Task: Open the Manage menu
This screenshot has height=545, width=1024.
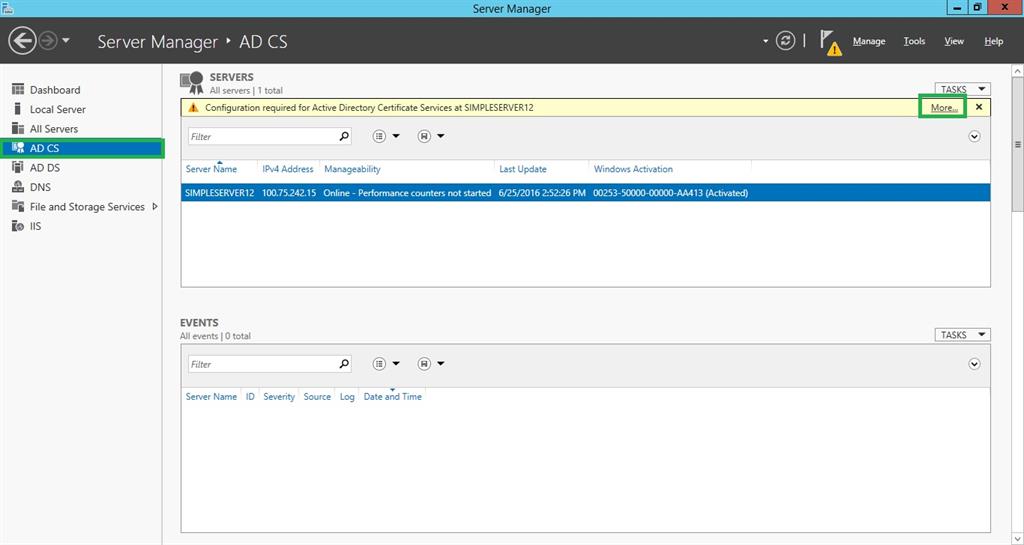Action: (x=869, y=41)
